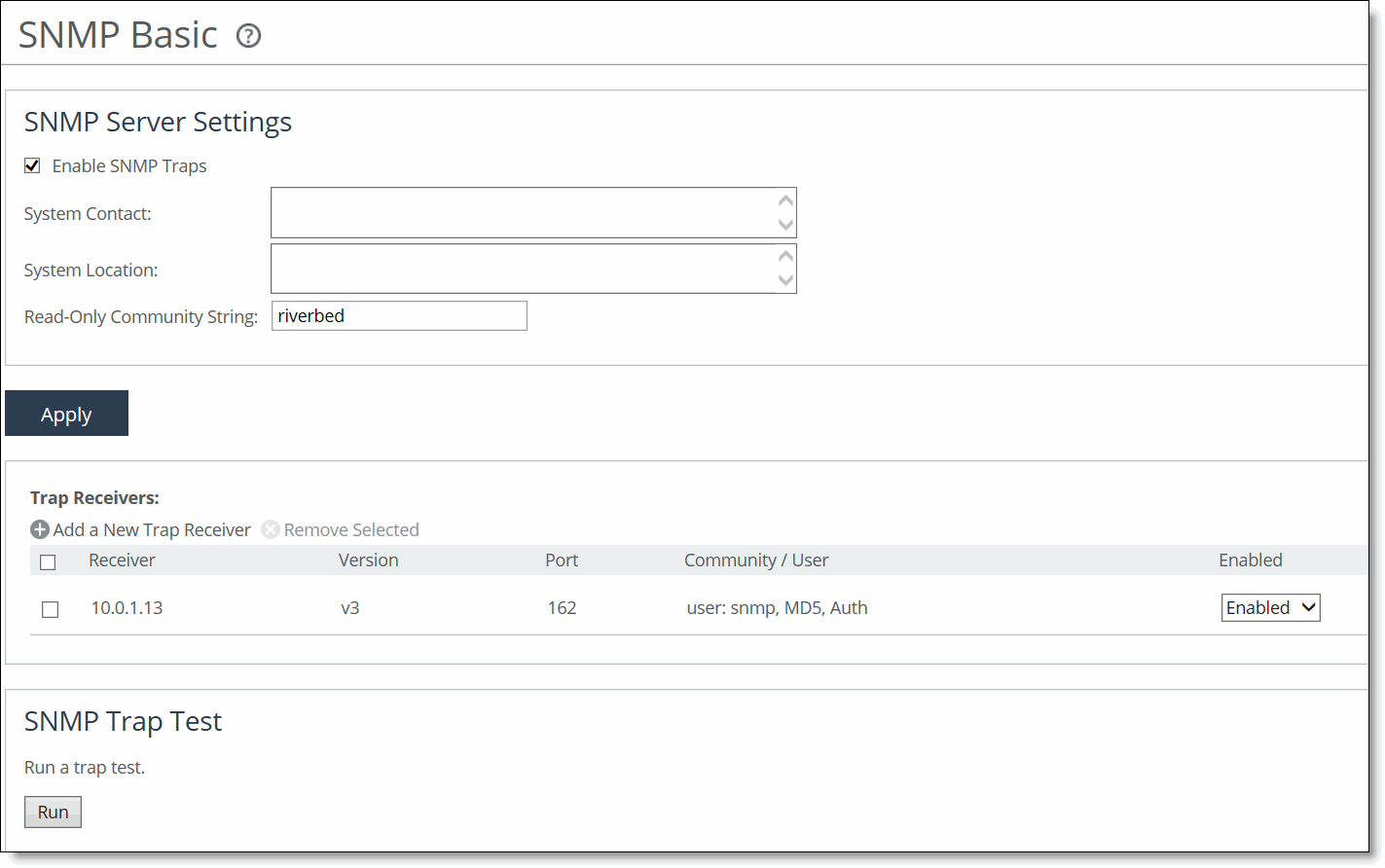Click the Remove Selected link text
Screen dimensions: 1385x868
tap(351, 529)
